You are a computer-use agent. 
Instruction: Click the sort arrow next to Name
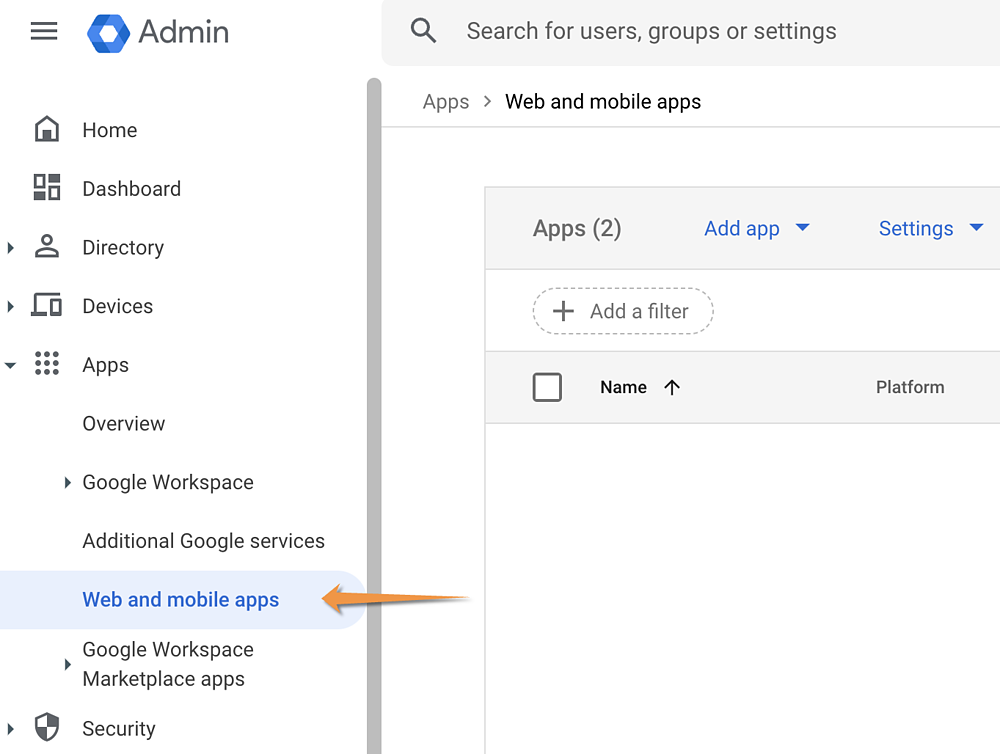click(x=672, y=387)
